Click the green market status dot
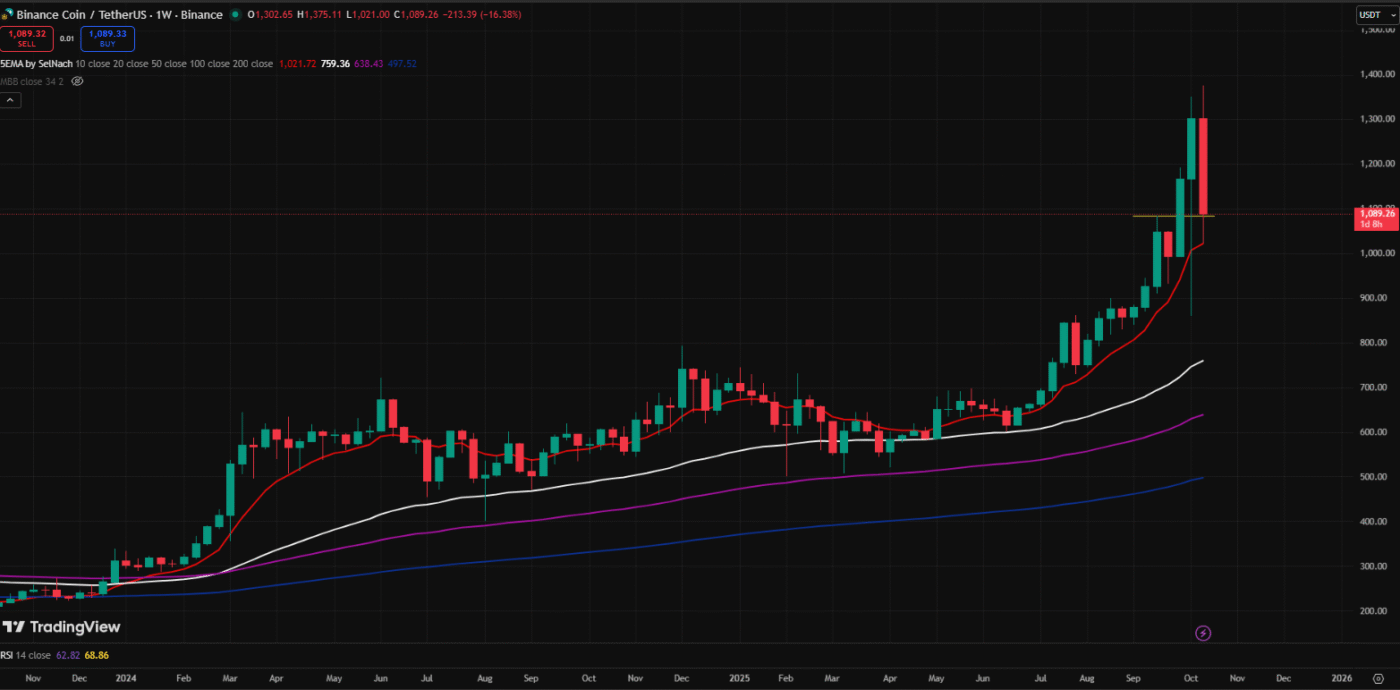This screenshot has width=1400, height=690. [x=234, y=15]
